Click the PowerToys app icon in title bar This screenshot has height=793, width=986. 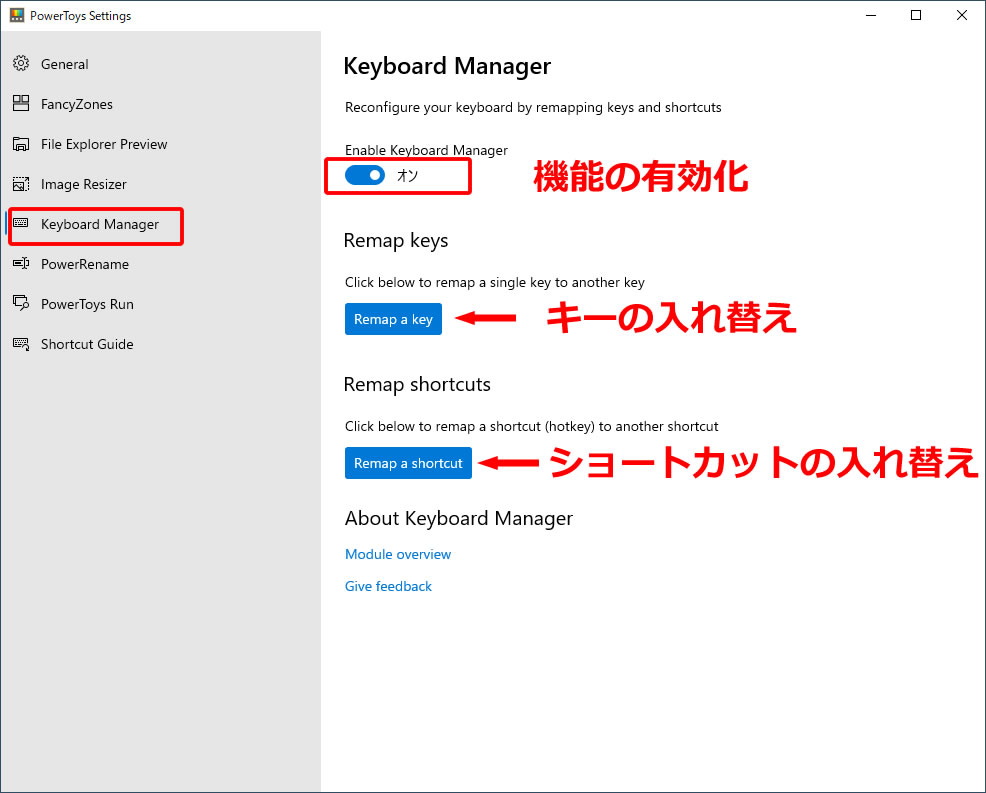click(17, 15)
